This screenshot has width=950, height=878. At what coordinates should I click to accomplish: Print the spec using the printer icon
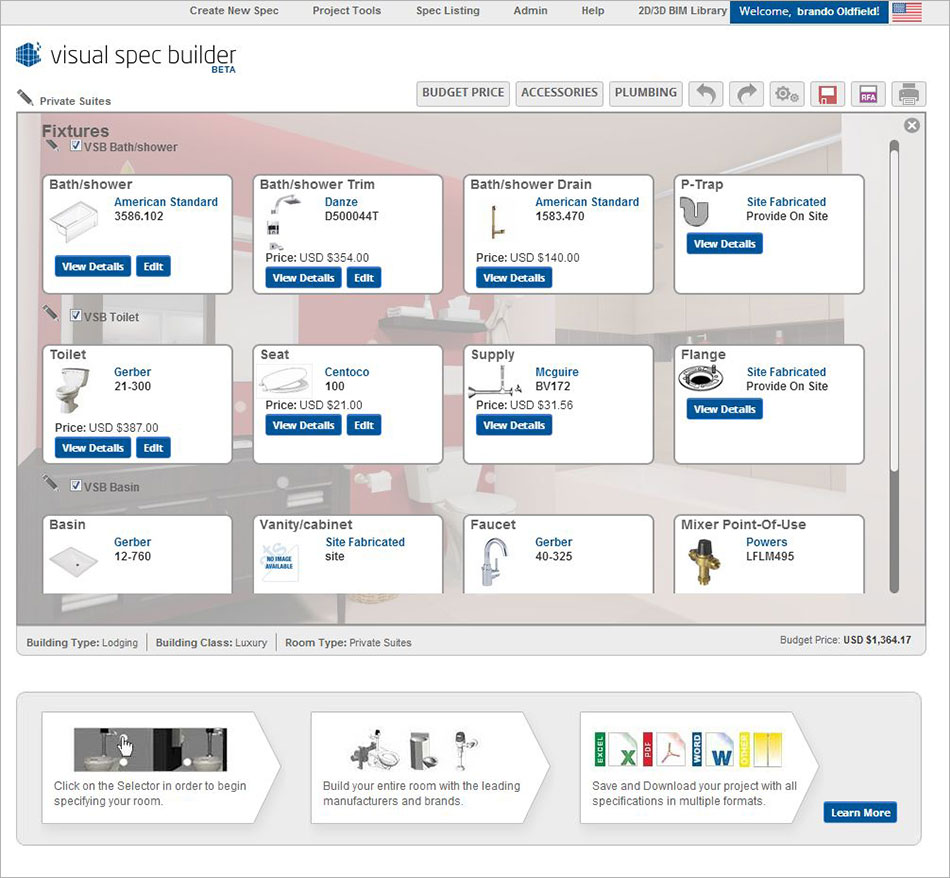[x=908, y=93]
